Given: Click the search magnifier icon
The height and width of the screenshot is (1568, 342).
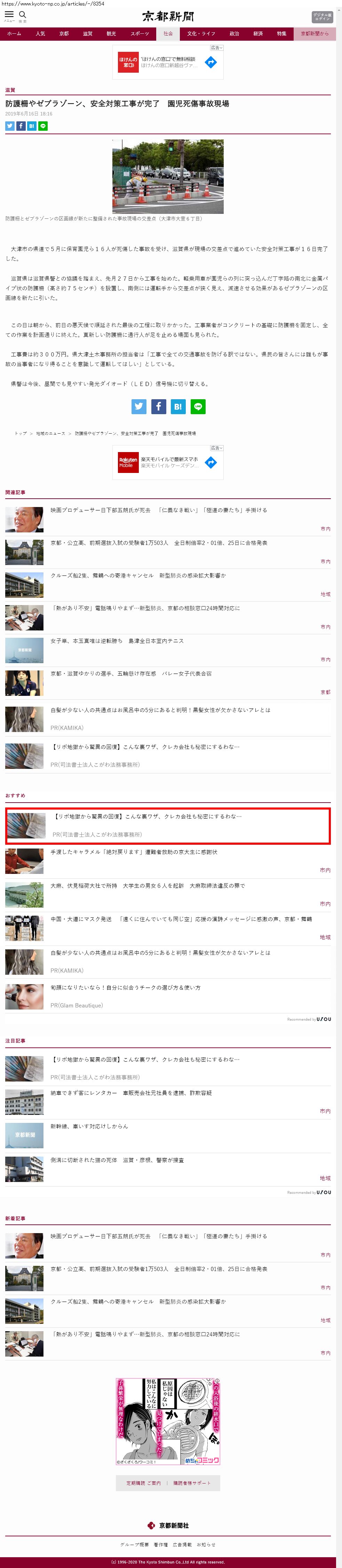Looking at the screenshot, I should pos(23,15).
